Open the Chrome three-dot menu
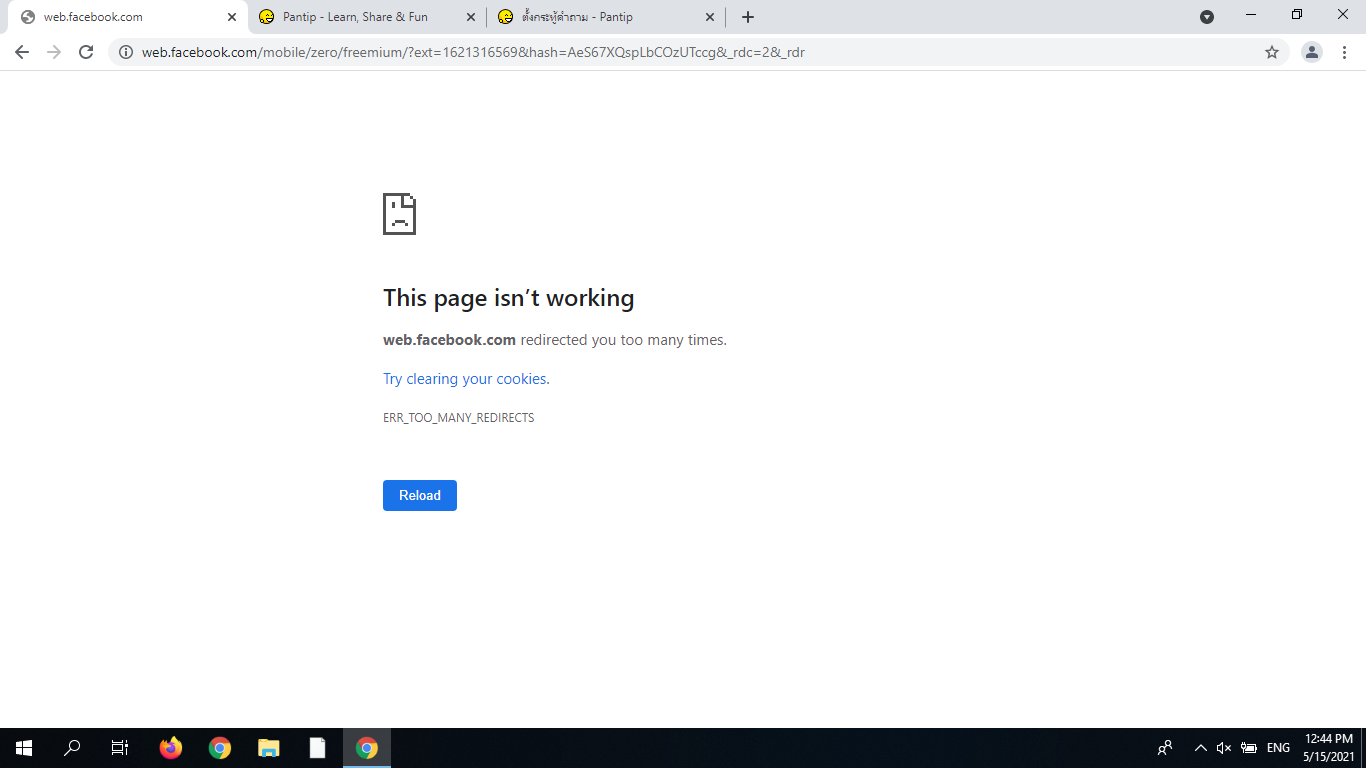1366x768 pixels. click(x=1345, y=52)
